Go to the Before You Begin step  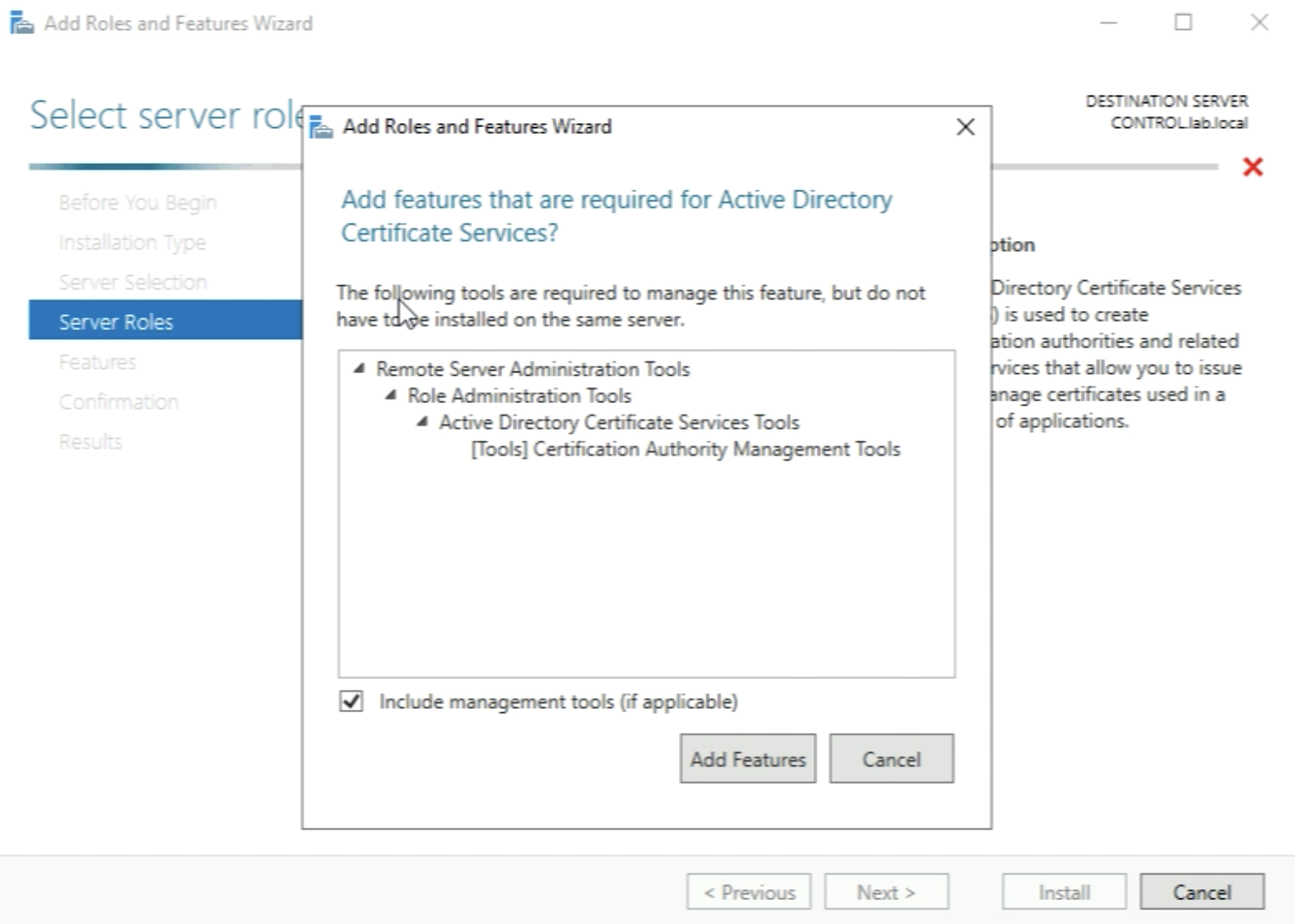138,202
